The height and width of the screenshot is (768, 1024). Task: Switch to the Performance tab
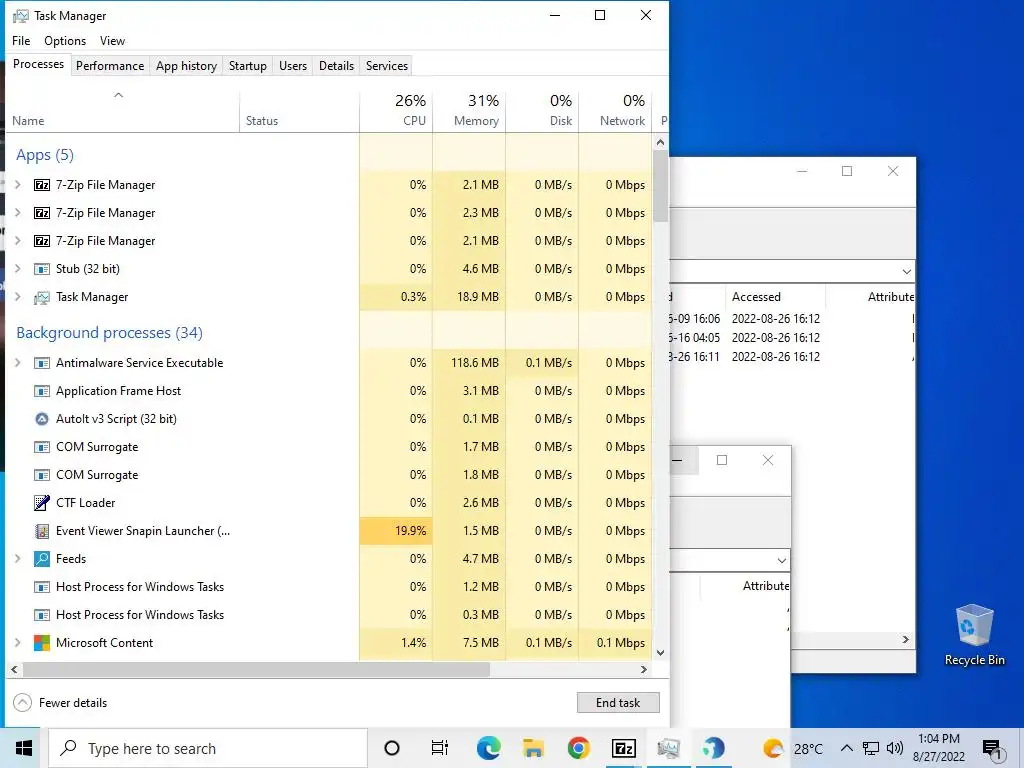coord(110,66)
